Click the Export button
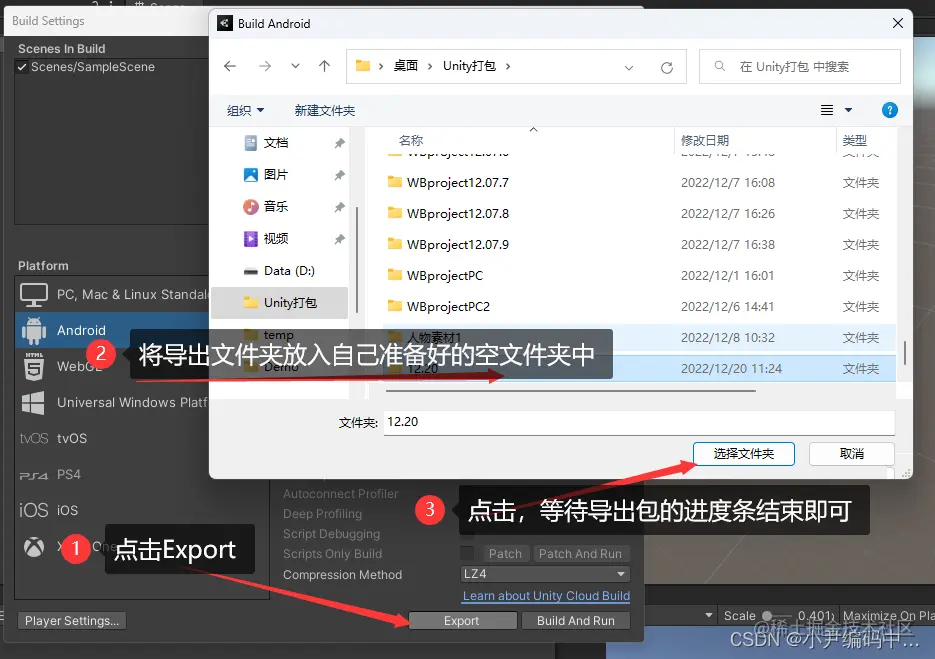Screen dimensions: 935x659 point(462,621)
